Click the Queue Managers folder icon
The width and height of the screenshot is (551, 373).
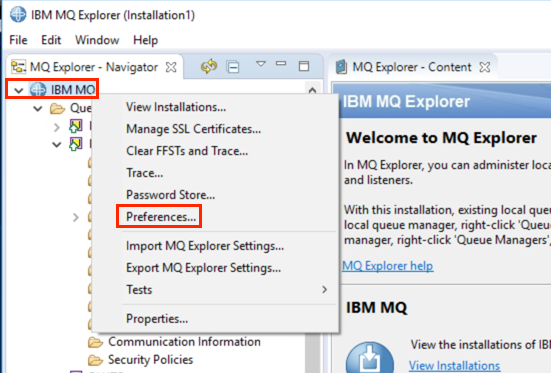click(x=57, y=109)
